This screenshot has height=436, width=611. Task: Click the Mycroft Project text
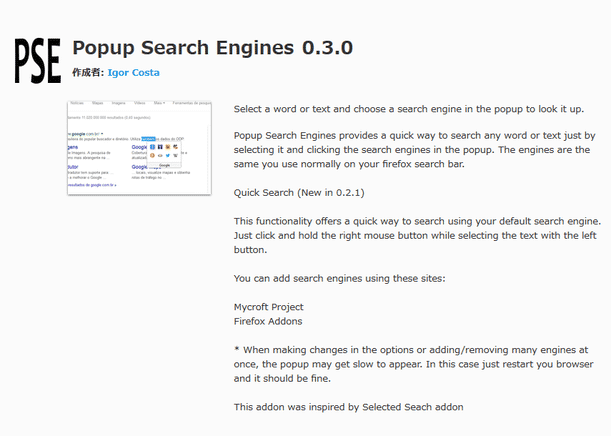pos(268,307)
